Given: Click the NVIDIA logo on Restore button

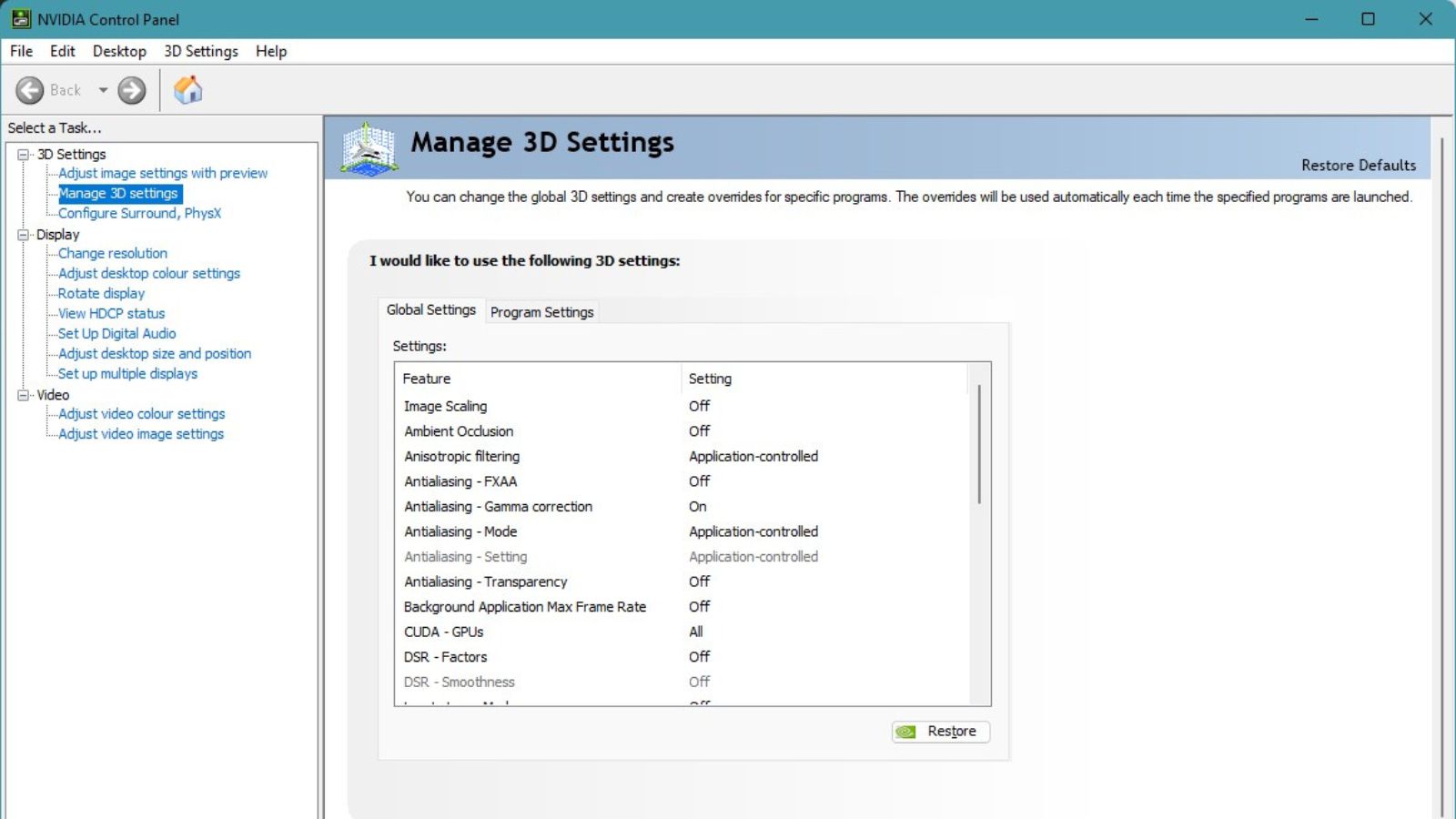Looking at the screenshot, I should click(905, 732).
